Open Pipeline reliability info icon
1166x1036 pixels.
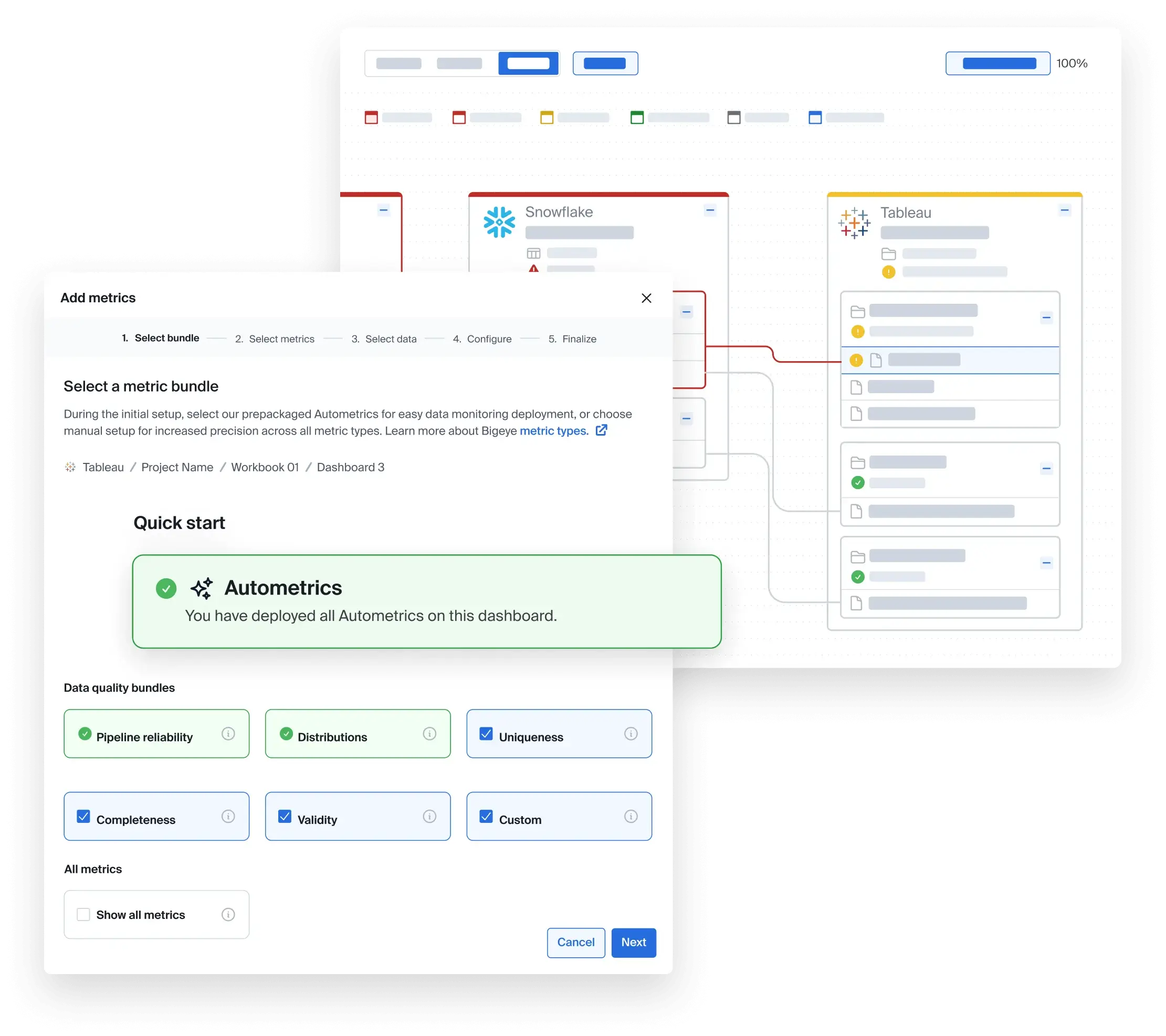228,734
